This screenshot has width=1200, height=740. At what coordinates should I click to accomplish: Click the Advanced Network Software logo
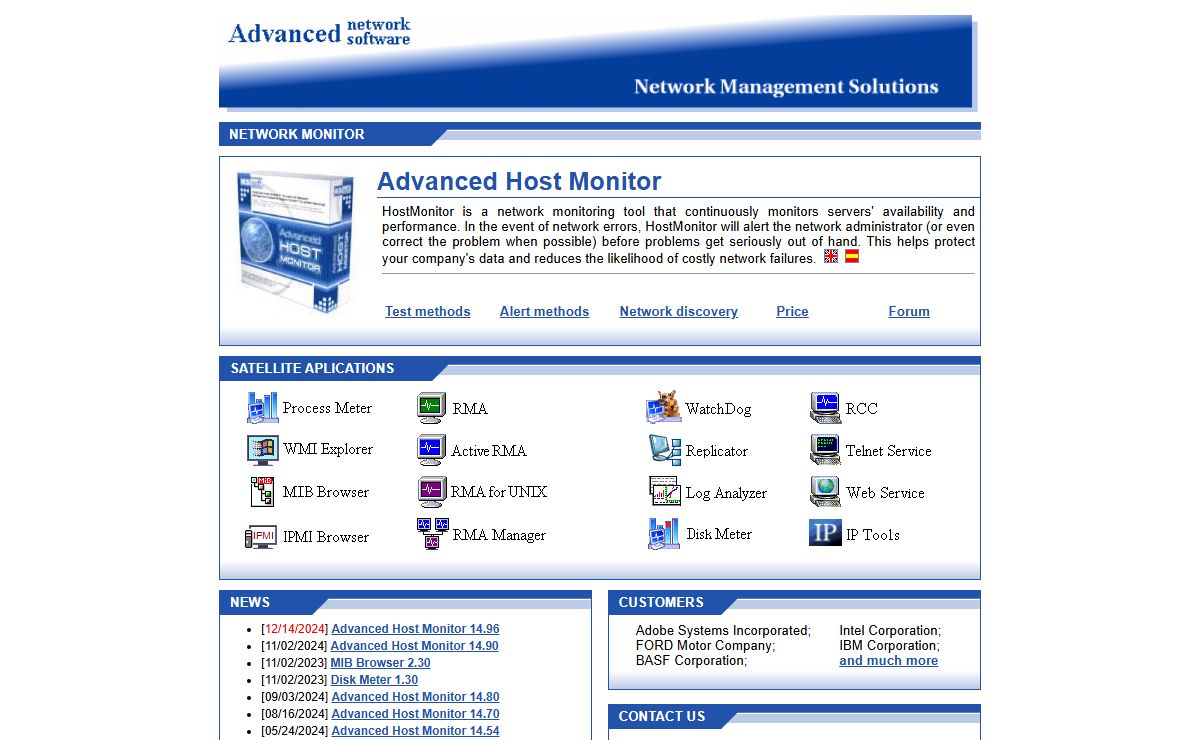tap(319, 32)
